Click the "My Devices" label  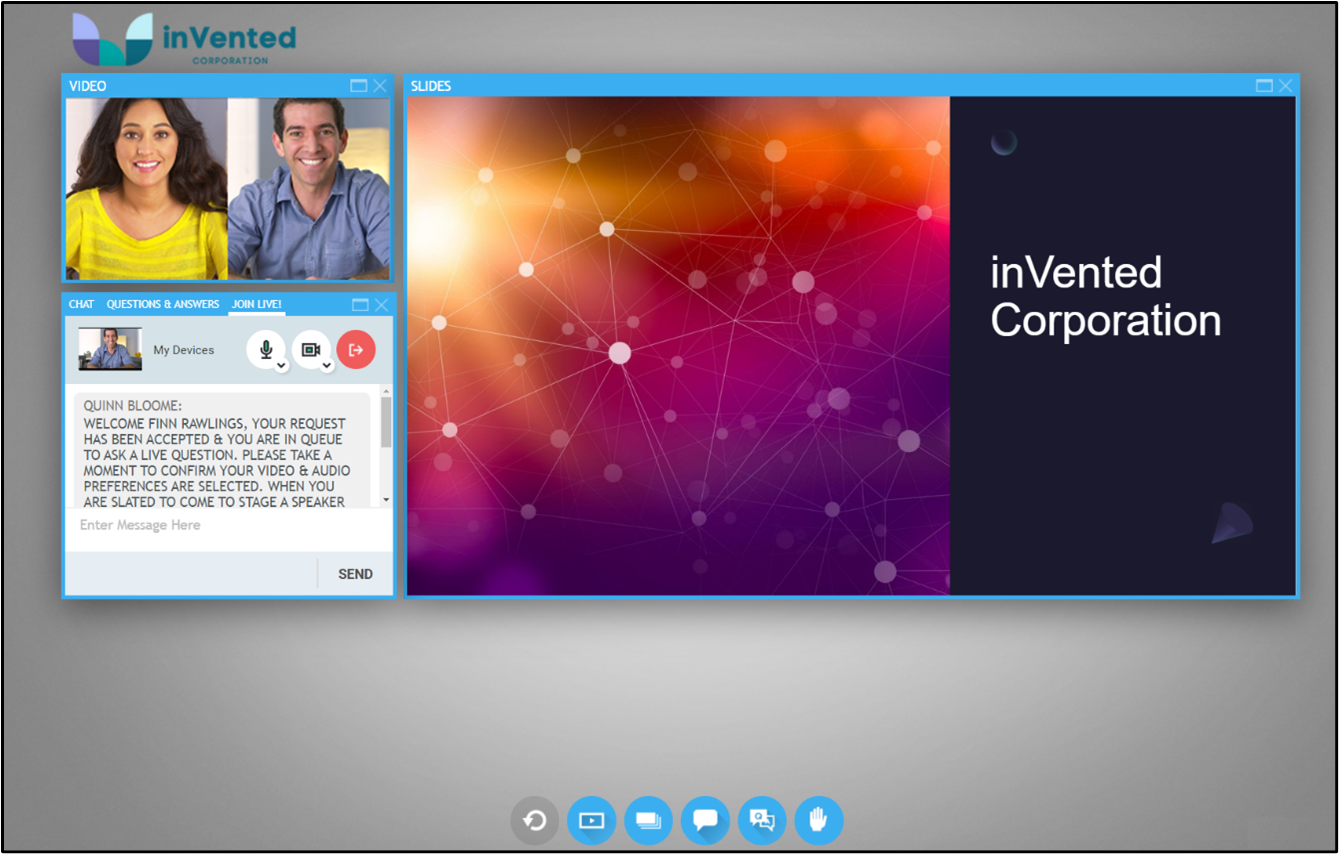(184, 350)
